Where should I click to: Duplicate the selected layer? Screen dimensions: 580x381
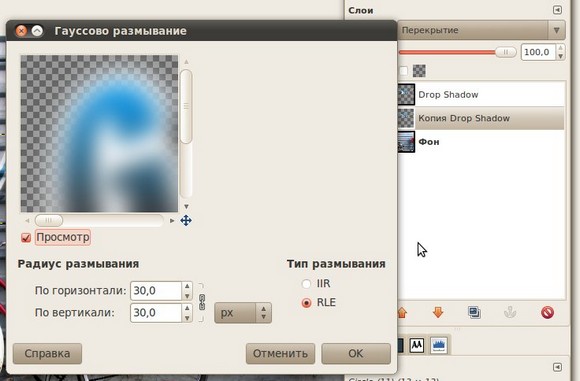tap(474, 313)
